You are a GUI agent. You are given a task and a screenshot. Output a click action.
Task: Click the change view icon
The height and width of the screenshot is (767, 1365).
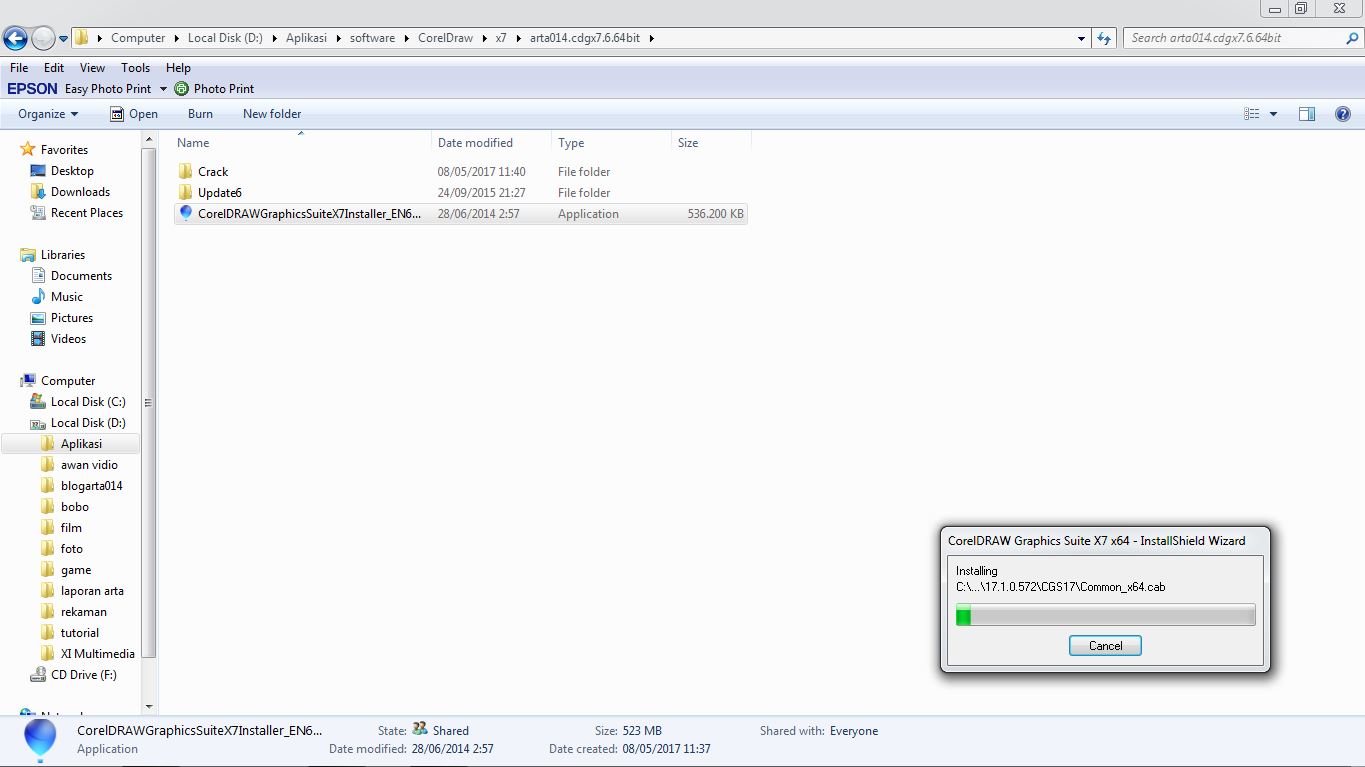tap(1251, 114)
